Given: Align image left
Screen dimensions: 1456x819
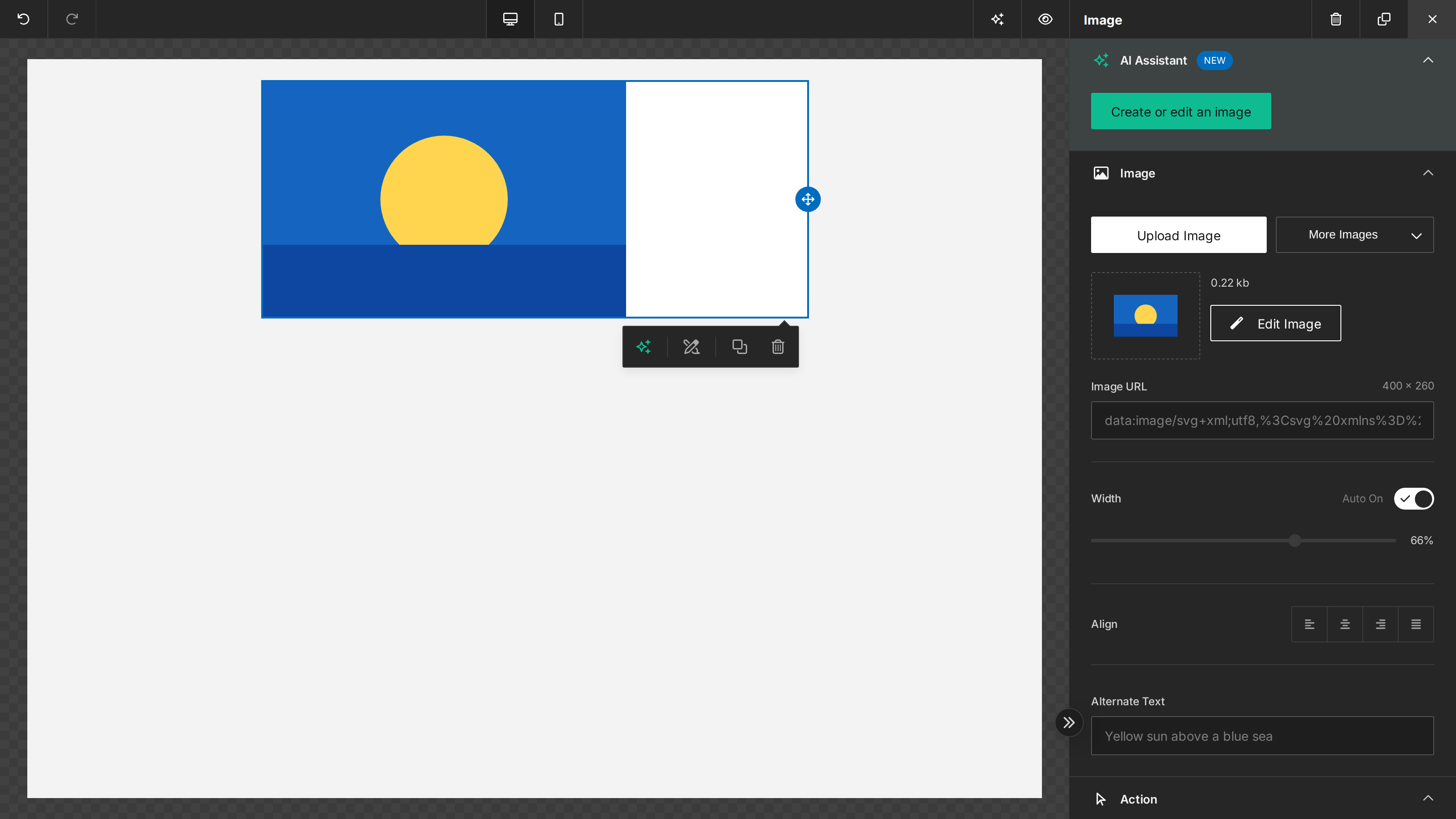Looking at the screenshot, I should [x=1309, y=624].
